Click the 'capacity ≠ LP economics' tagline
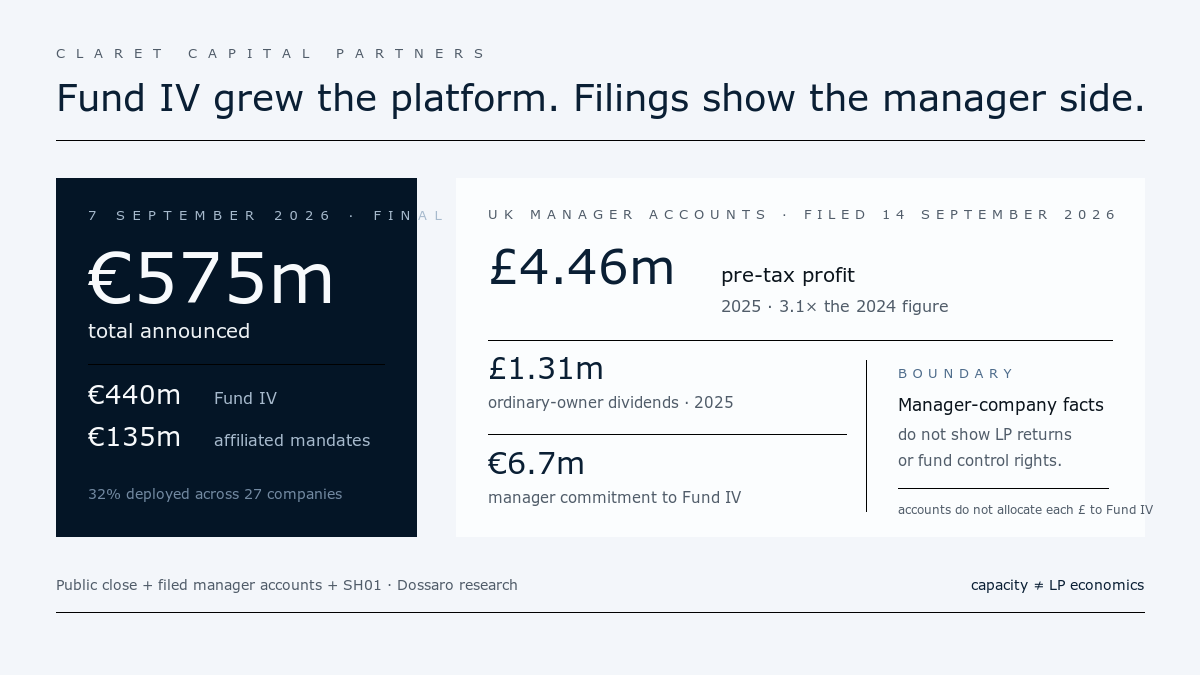Viewport: 1200px width, 675px height. 1057,585
